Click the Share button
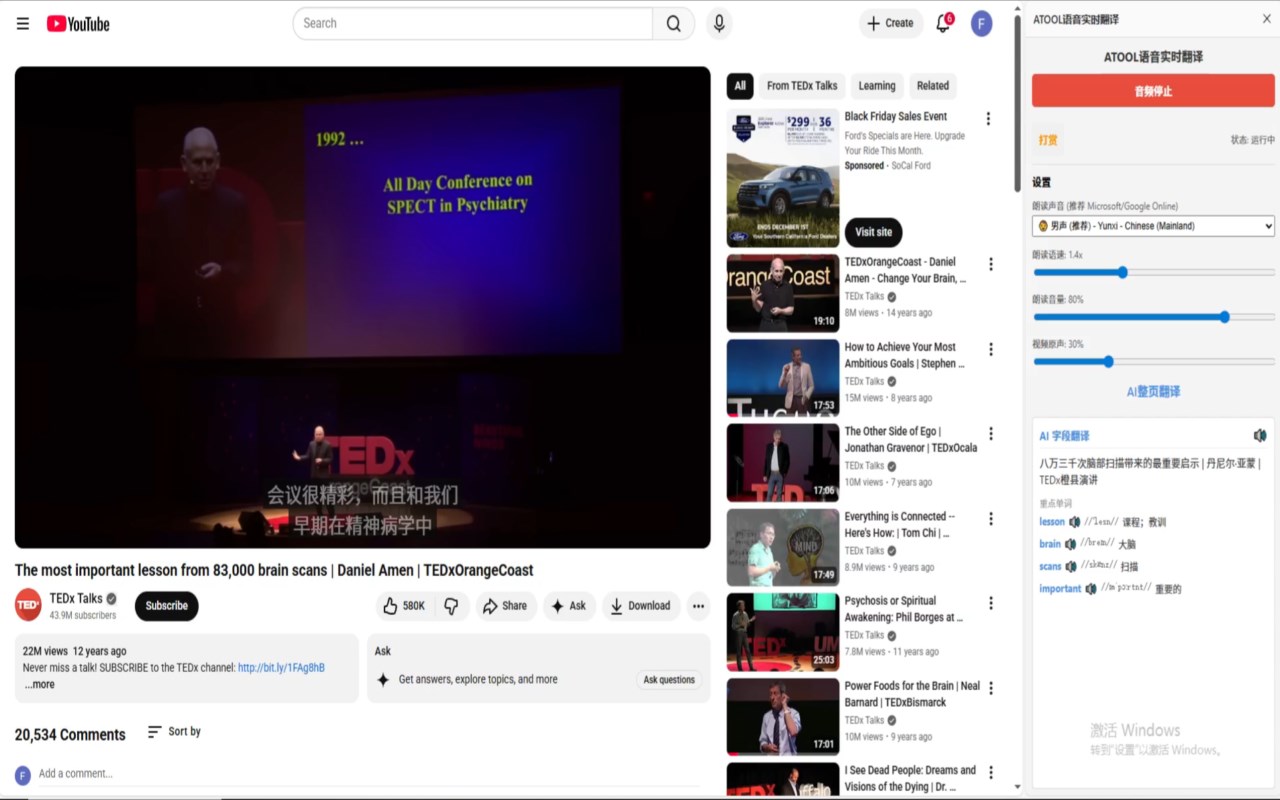Image resolution: width=1280 pixels, height=800 pixels. (x=505, y=606)
